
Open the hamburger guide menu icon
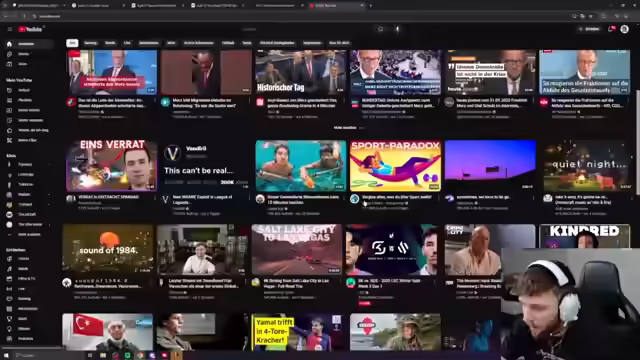click(10, 29)
